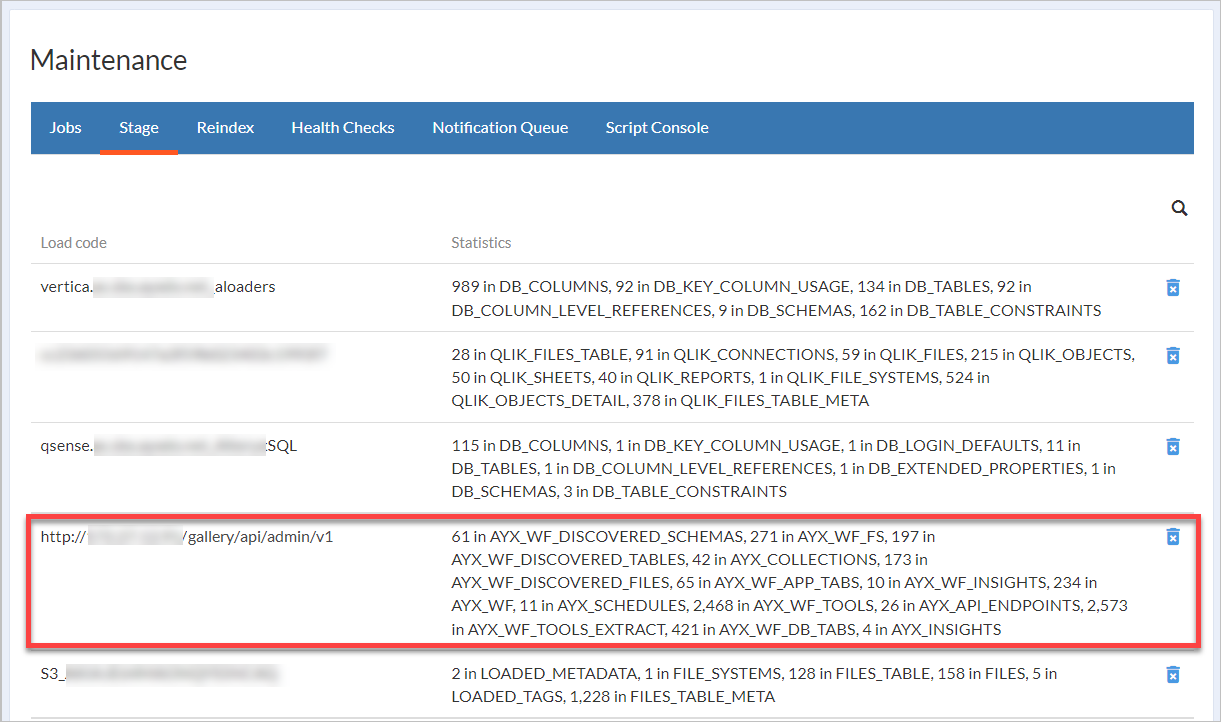Delete the QLIK_FILES_TABLE stage entry
The height and width of the screenshot is (722, 1221).
[x=1173, y=356]
